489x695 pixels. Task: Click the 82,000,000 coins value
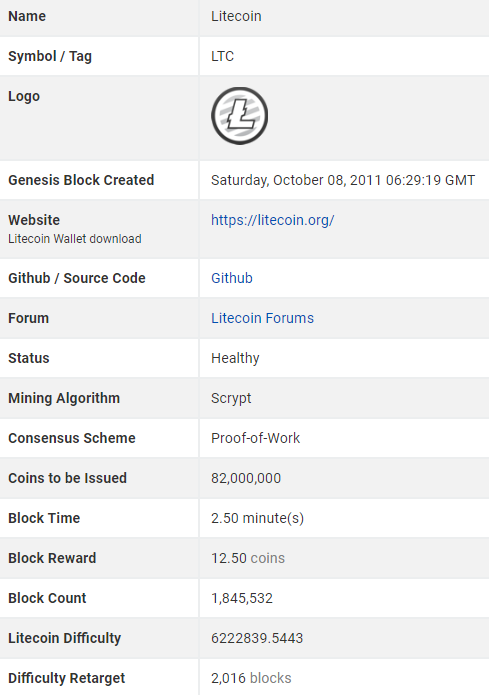246,478
